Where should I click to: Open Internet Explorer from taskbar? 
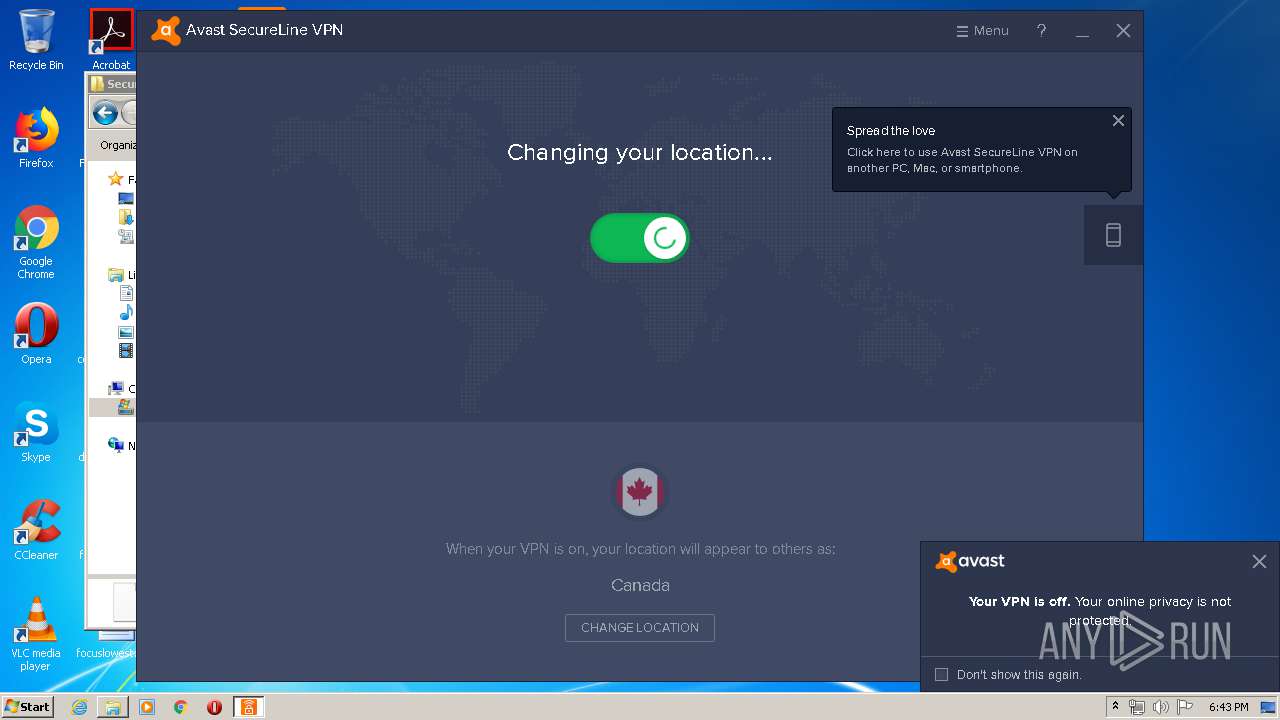79,707
